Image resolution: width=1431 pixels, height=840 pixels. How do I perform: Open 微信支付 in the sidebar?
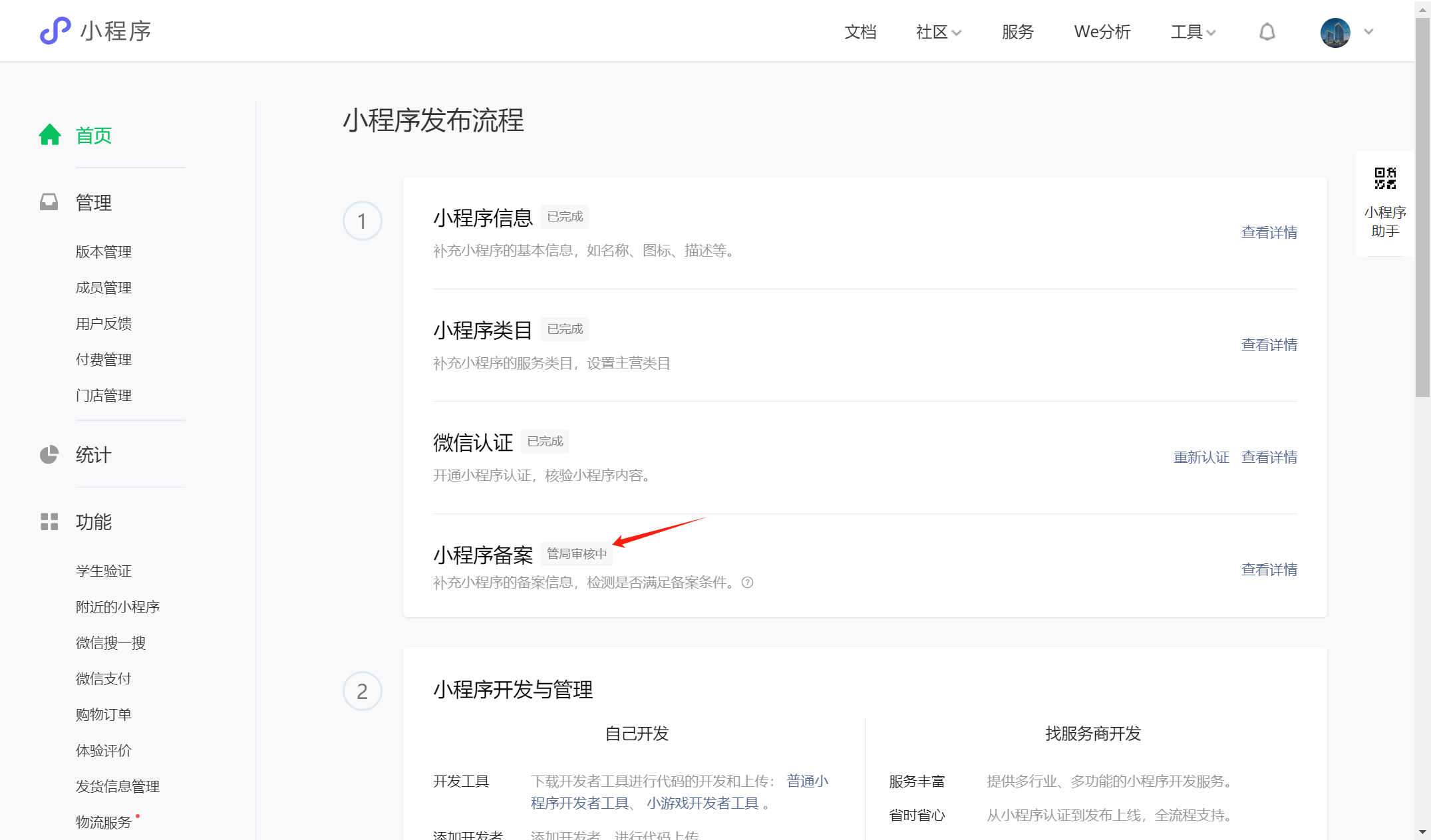pyautogui.click(x=104, y=678)
